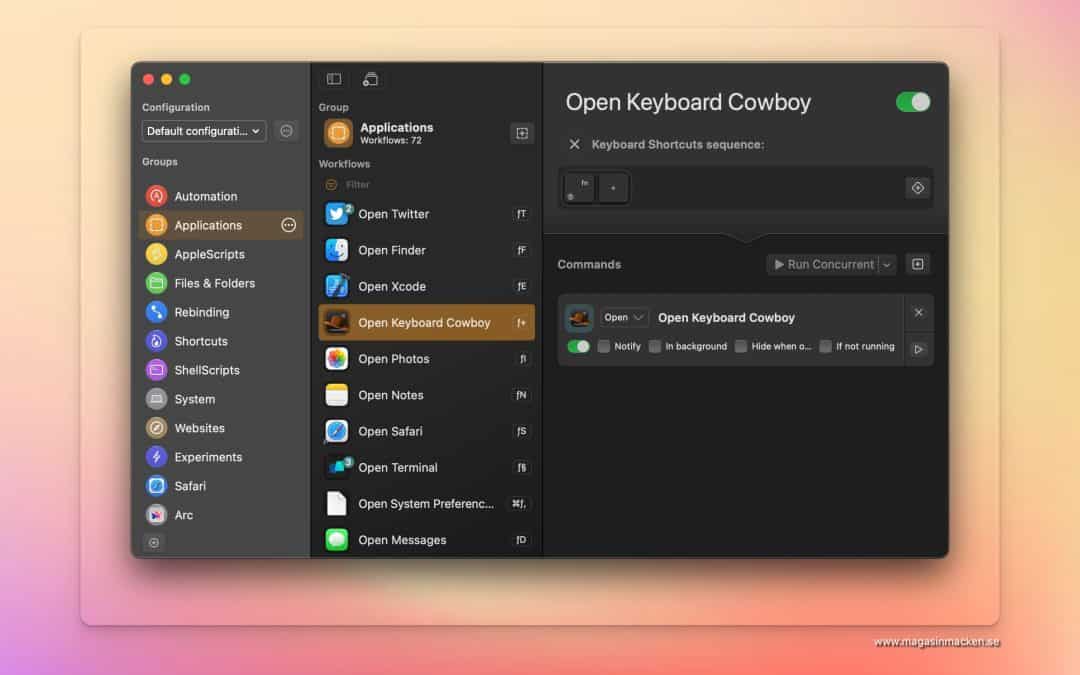Click the Applications group header icon

pos(338,133)
